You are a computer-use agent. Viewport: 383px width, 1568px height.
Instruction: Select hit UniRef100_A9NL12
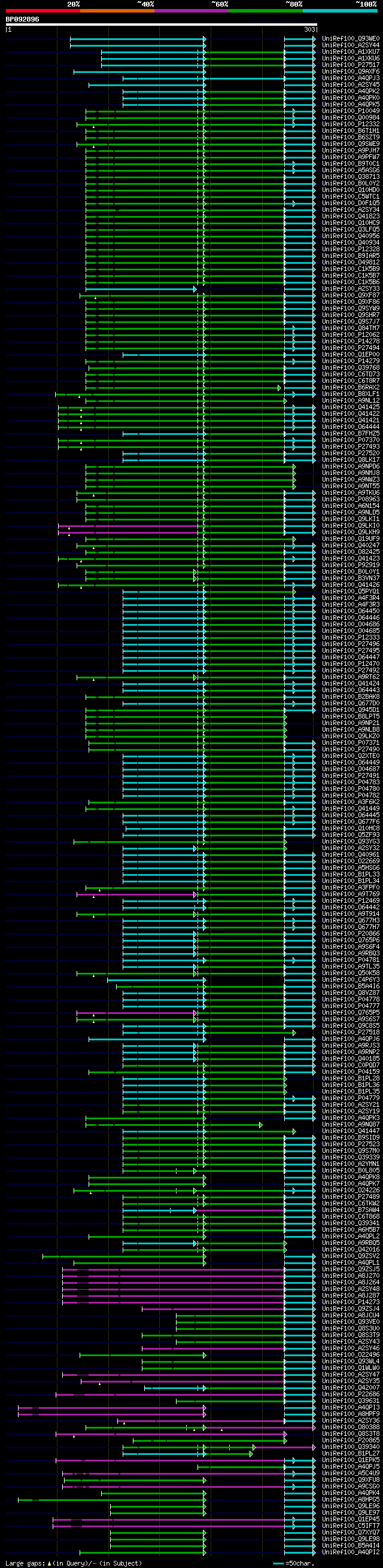tap(351, 400)
